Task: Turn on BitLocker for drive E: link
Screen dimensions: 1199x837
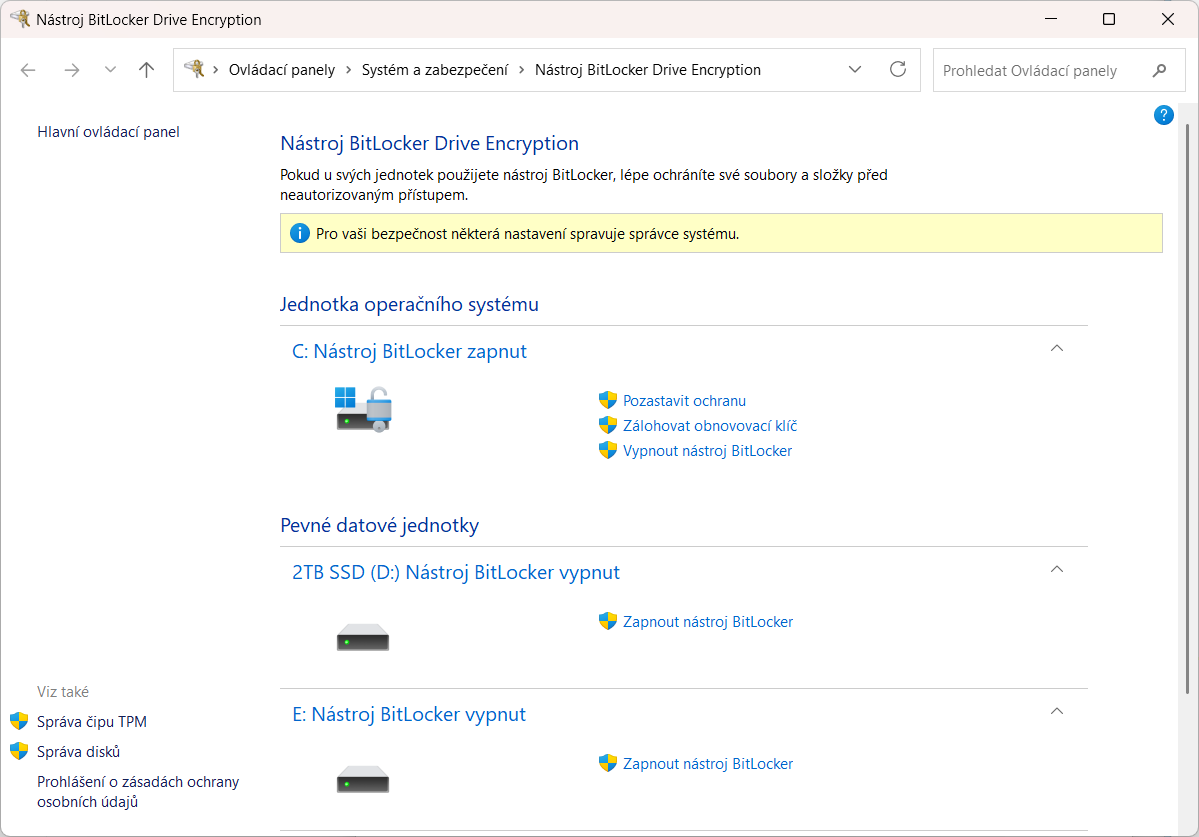Action: click(x=708, y=764)
